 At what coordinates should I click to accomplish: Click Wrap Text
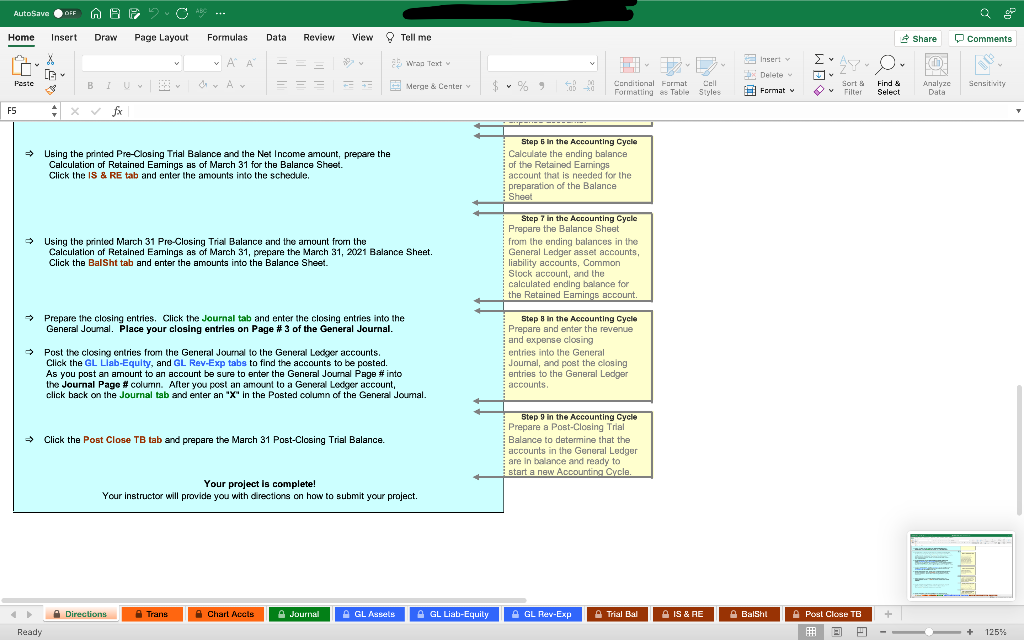[x=421, y=63]
